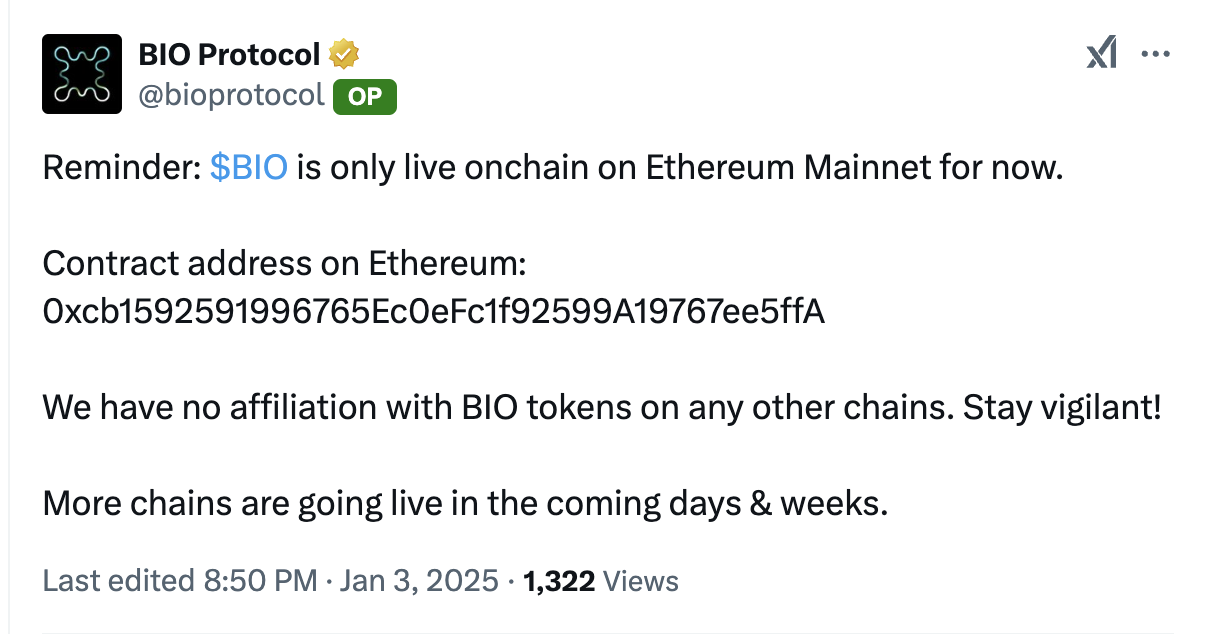1206x634 pixels.
Task: Select the contract address text in the tweet
Action: [434, 311]
